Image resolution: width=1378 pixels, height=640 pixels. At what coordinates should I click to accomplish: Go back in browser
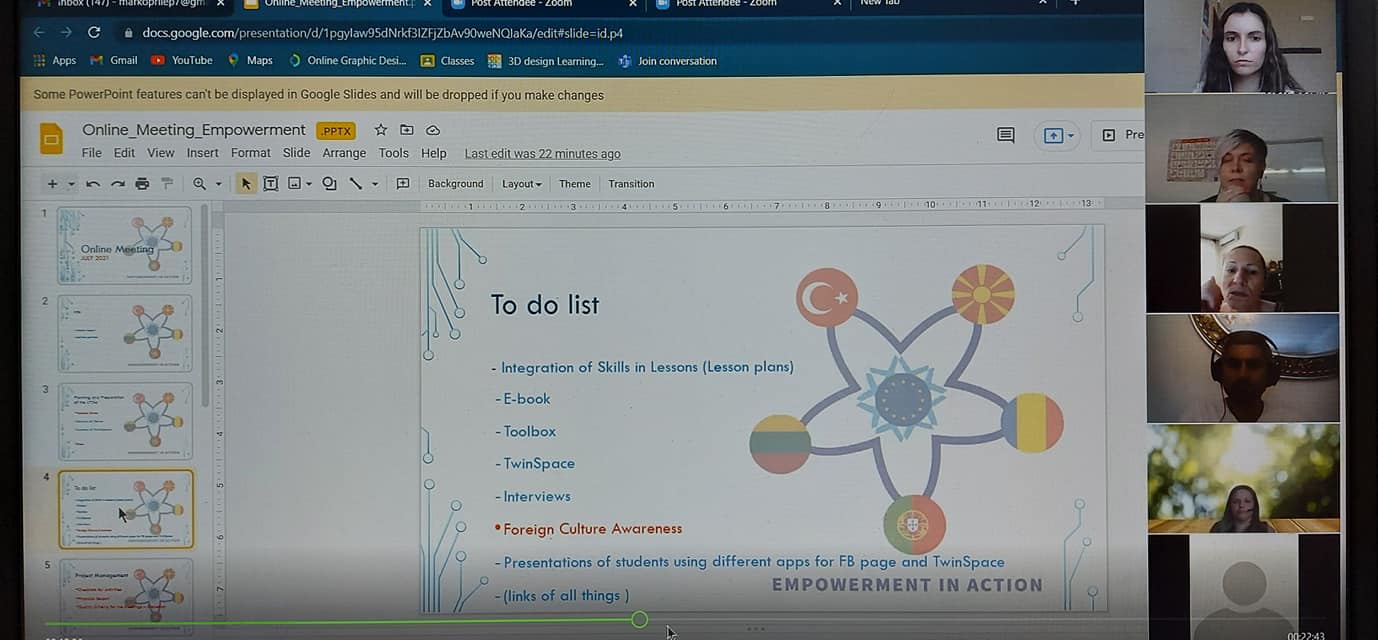[39, 32]
